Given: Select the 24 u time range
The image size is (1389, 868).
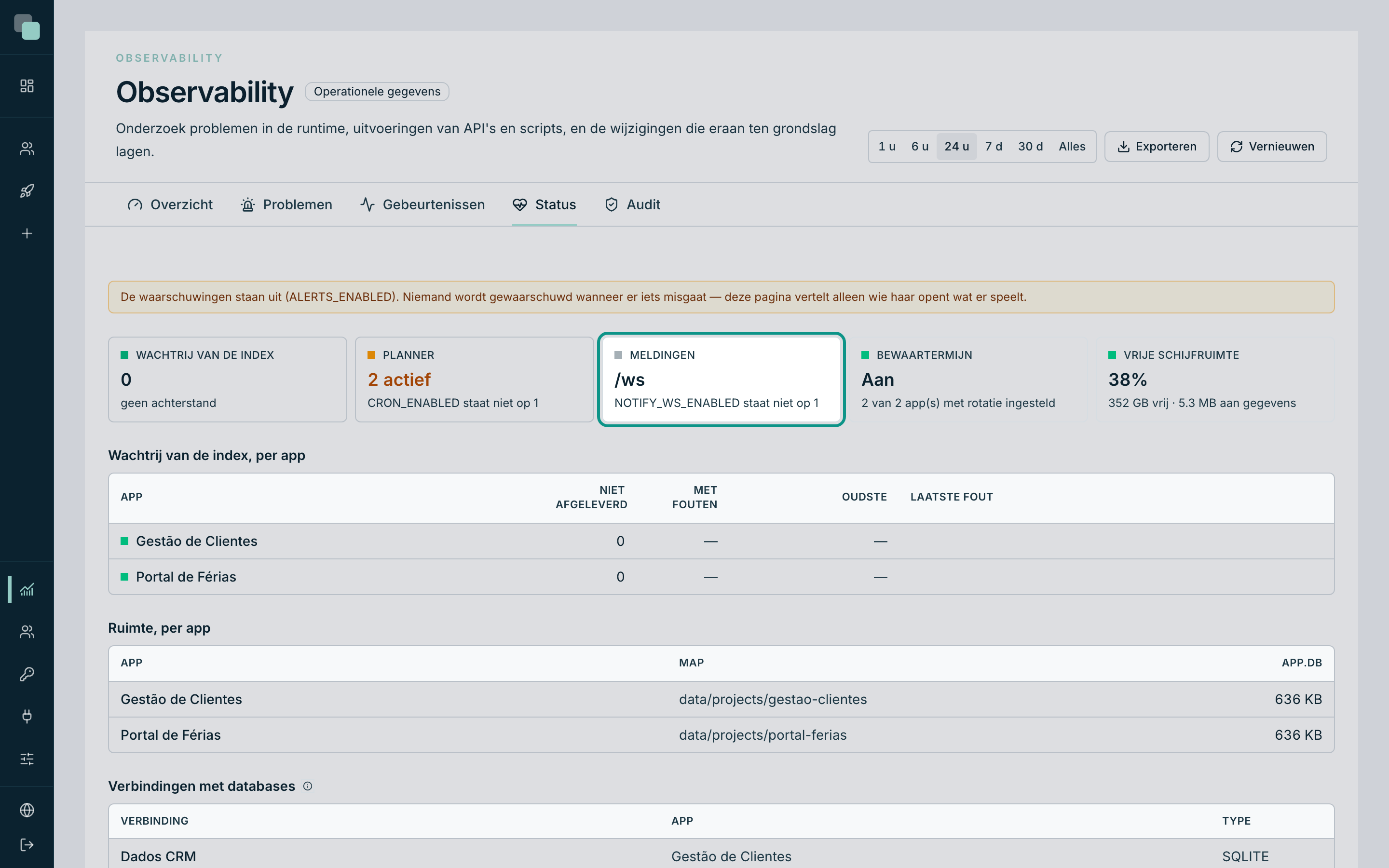Looking at the screenshot, I should pos(957,147).
